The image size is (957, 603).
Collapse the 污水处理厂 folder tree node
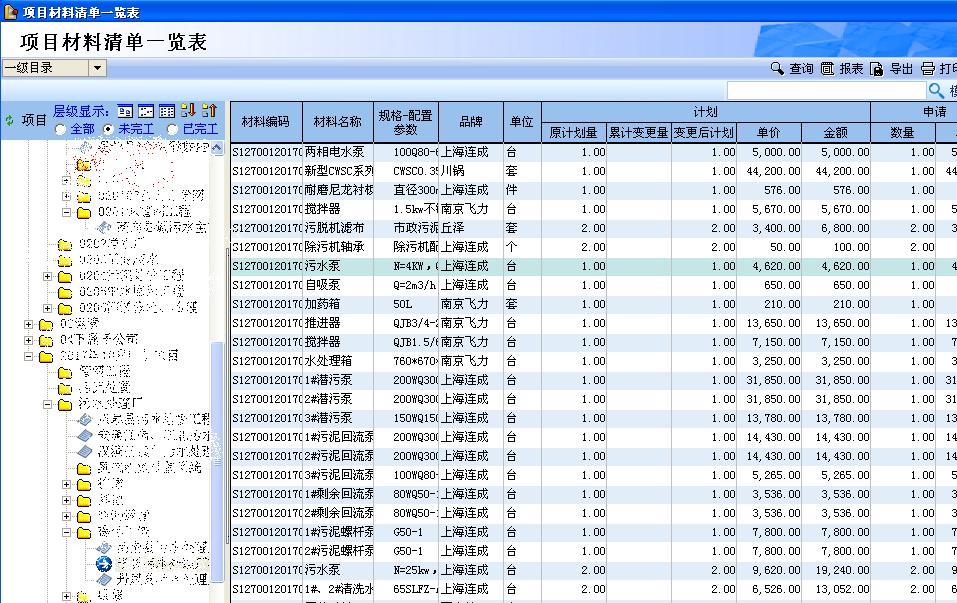pos(48,404)
